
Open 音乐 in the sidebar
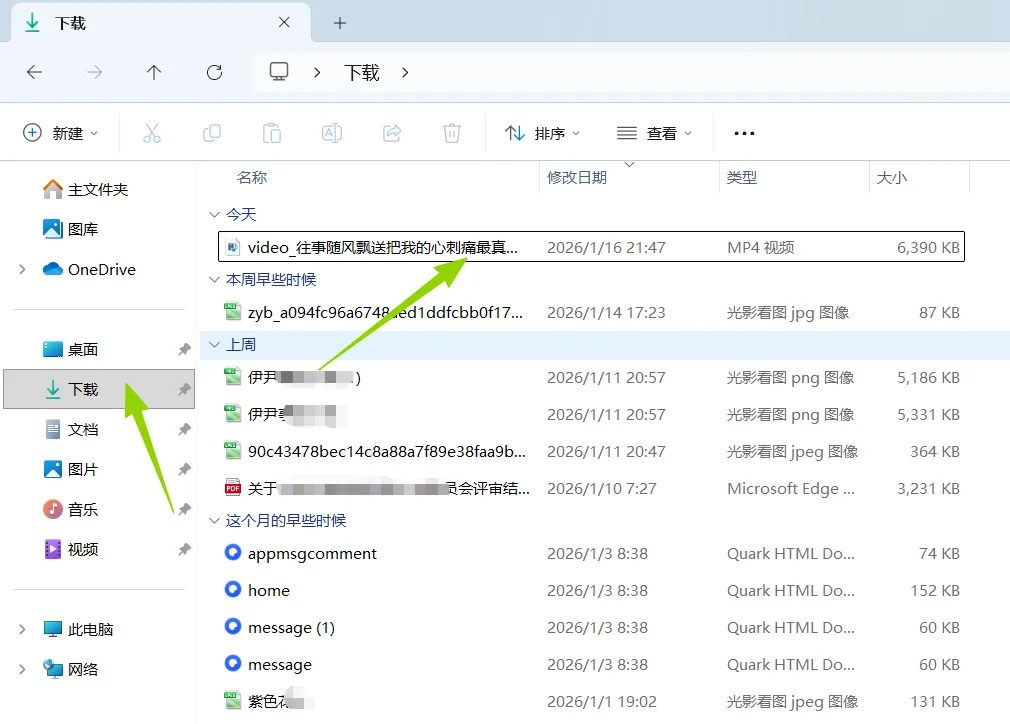pos(71,510)
